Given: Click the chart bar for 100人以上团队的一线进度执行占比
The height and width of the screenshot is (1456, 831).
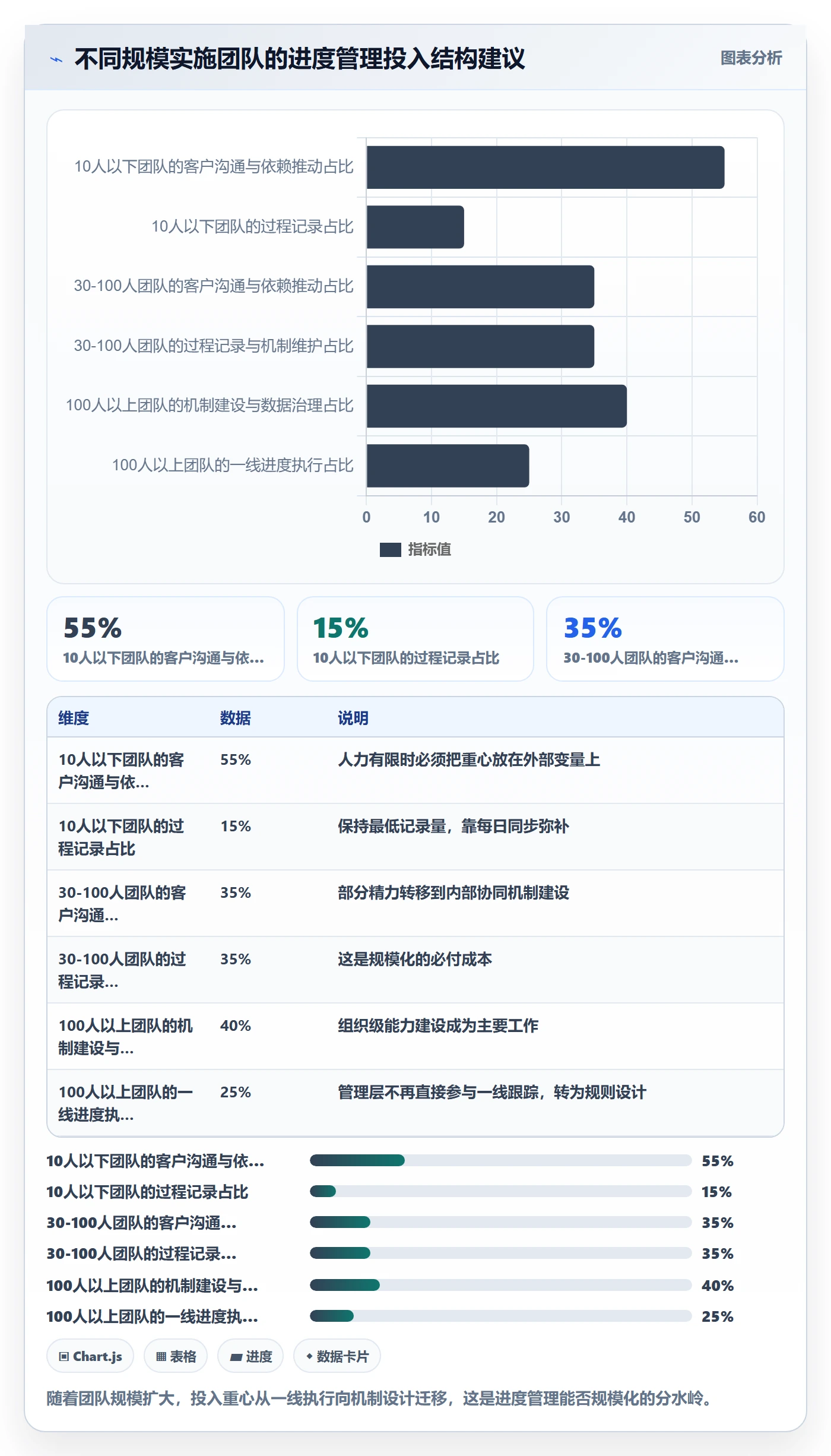Looking at the screenshot, I should pyautogui.click(x=448, y=466).
